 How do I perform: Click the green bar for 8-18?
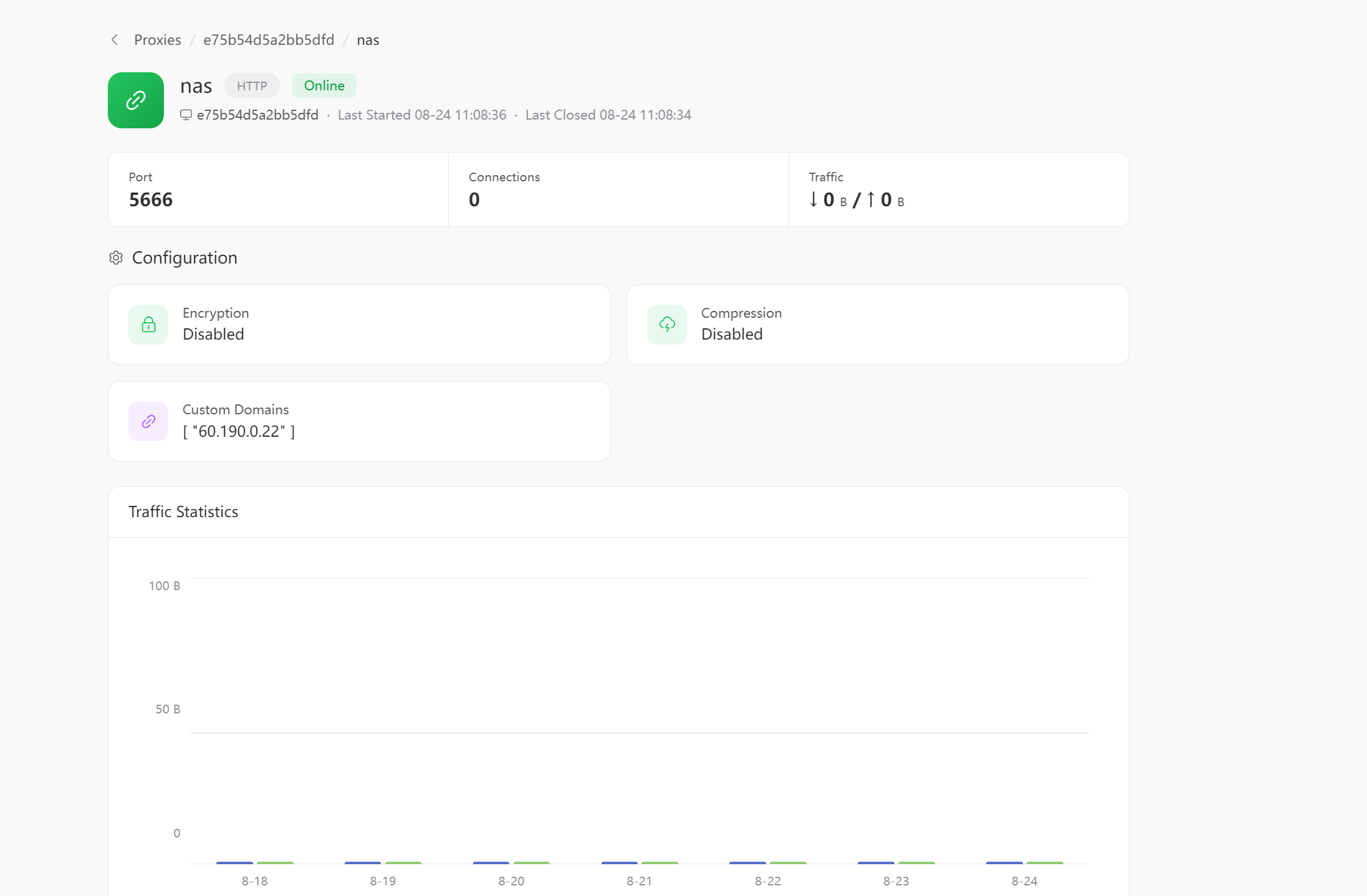pyautogui.click(x=275, y=863)
